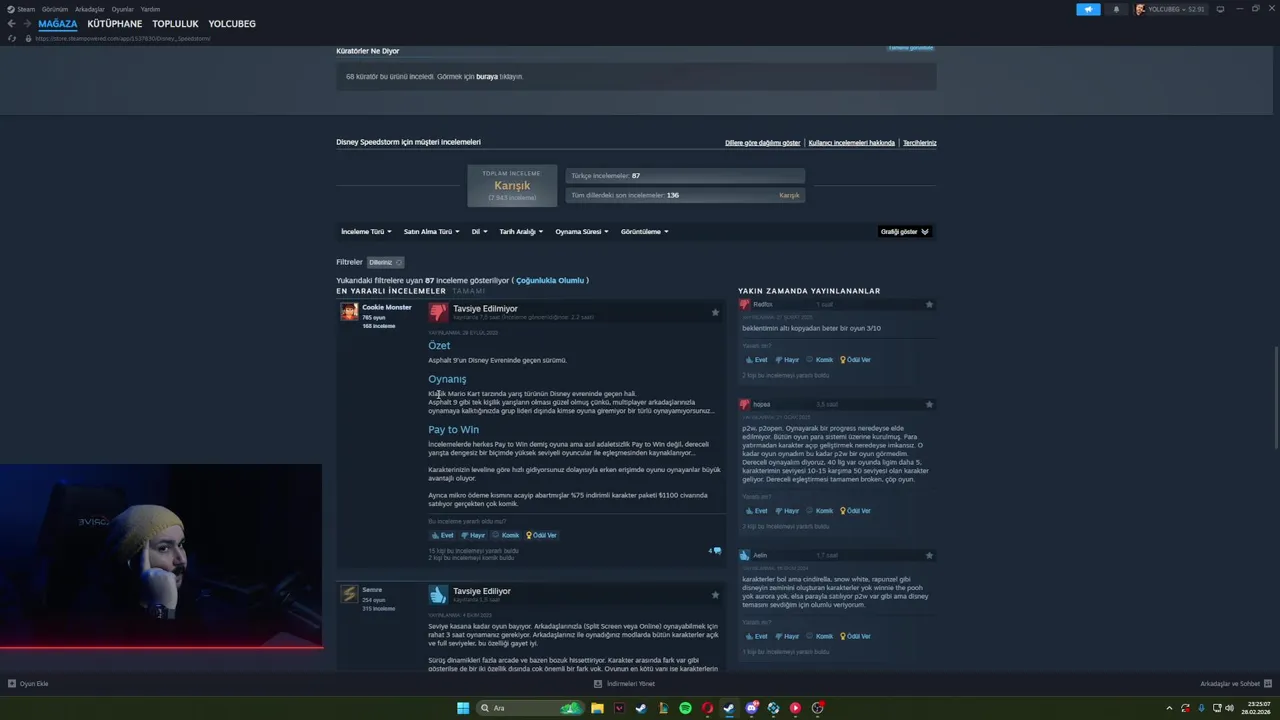Click the Çoğunlukla Olumlu rating link

coord(550,281)
